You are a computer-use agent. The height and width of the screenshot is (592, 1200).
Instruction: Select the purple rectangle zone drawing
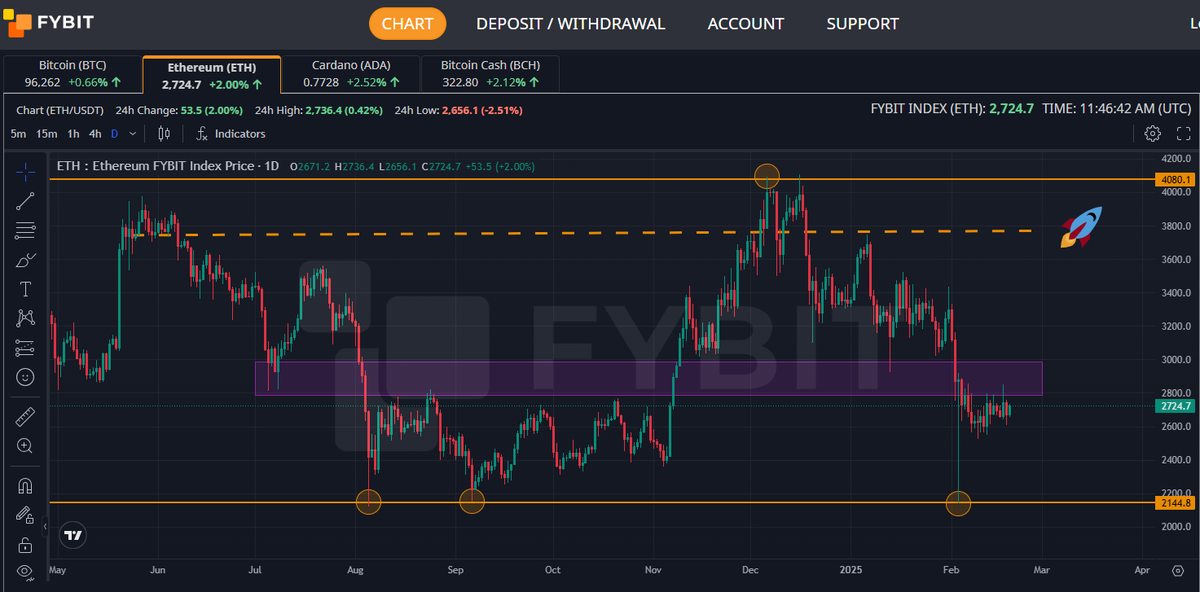click(x=648, y=378)
